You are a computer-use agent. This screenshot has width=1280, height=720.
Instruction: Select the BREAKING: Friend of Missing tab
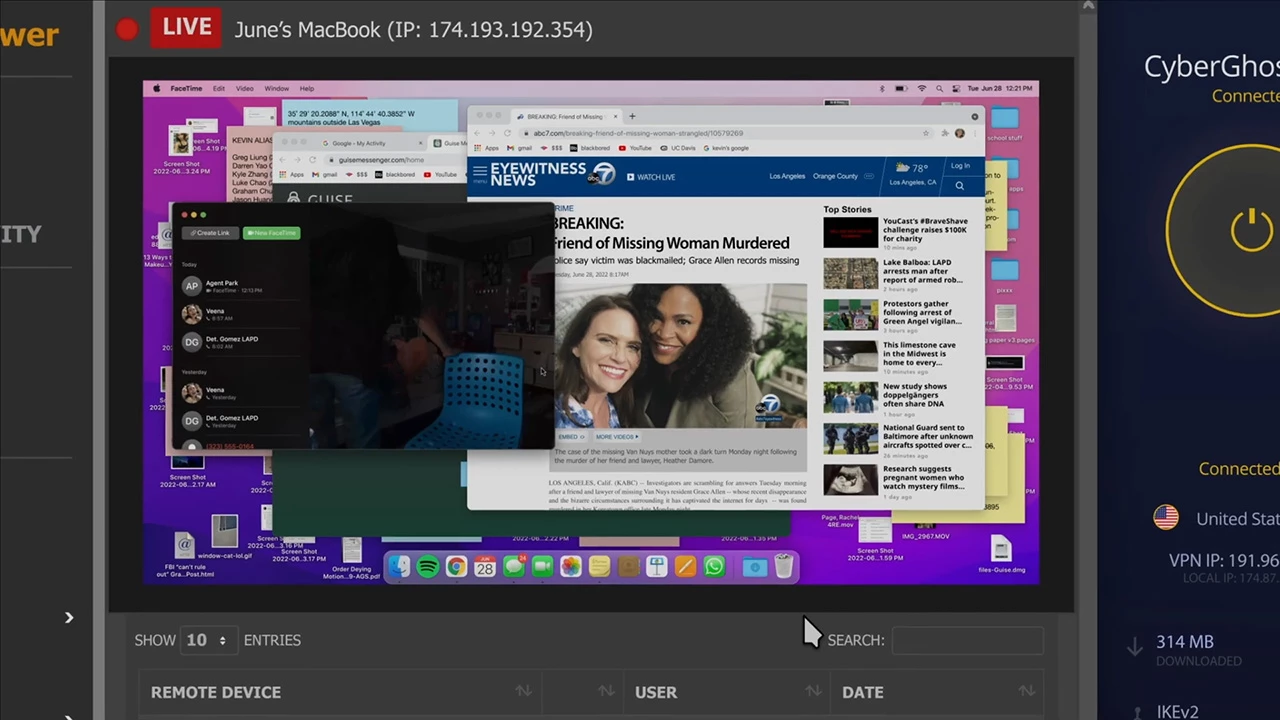[x=565, y=116]
